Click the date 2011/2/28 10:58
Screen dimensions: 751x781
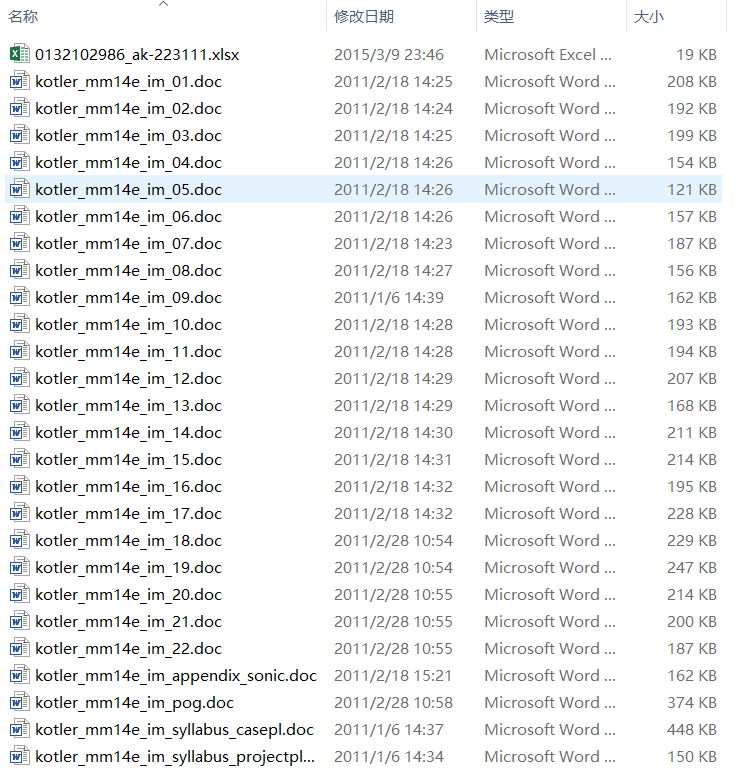pyautogui.click(x=393, y=702)
